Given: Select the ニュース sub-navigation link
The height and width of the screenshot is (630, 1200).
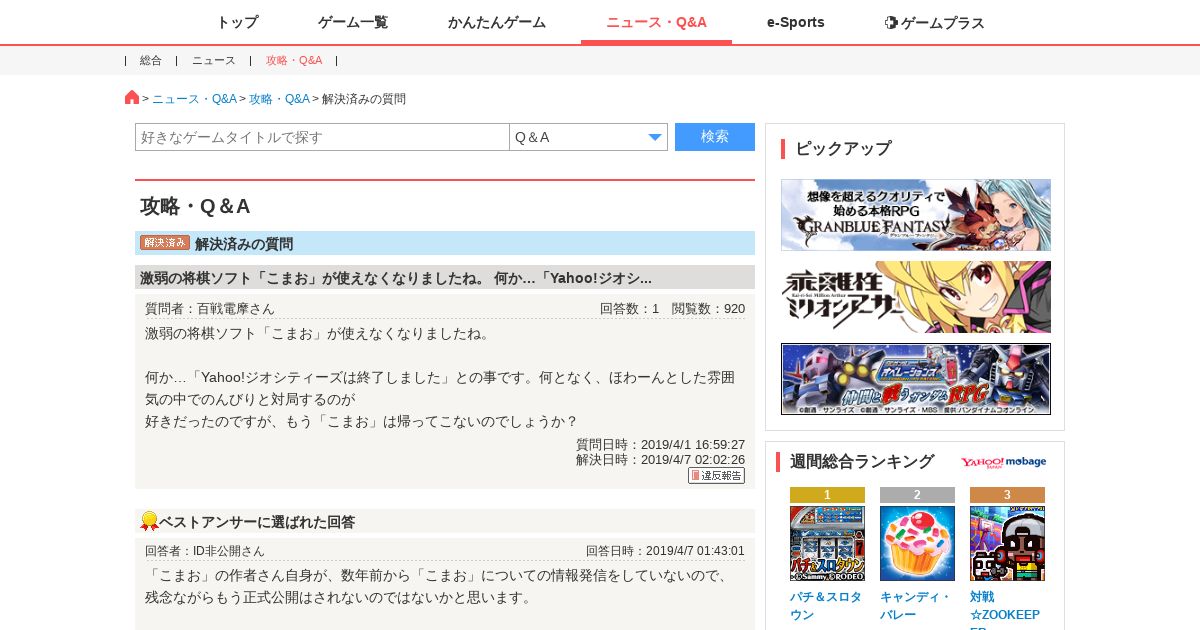Looking at the screenshot, I should [x=214, y=60].
